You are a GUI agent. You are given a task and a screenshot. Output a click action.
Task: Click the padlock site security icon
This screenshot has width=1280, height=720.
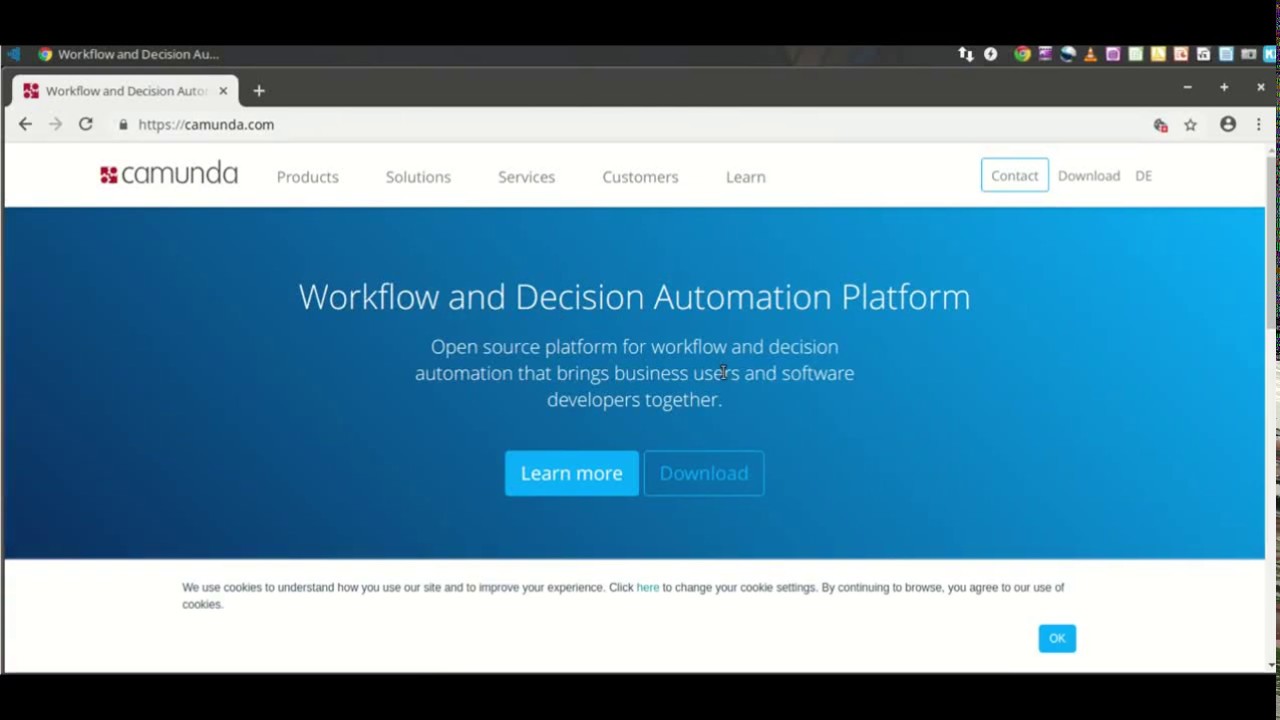click(x=124, y=125)
